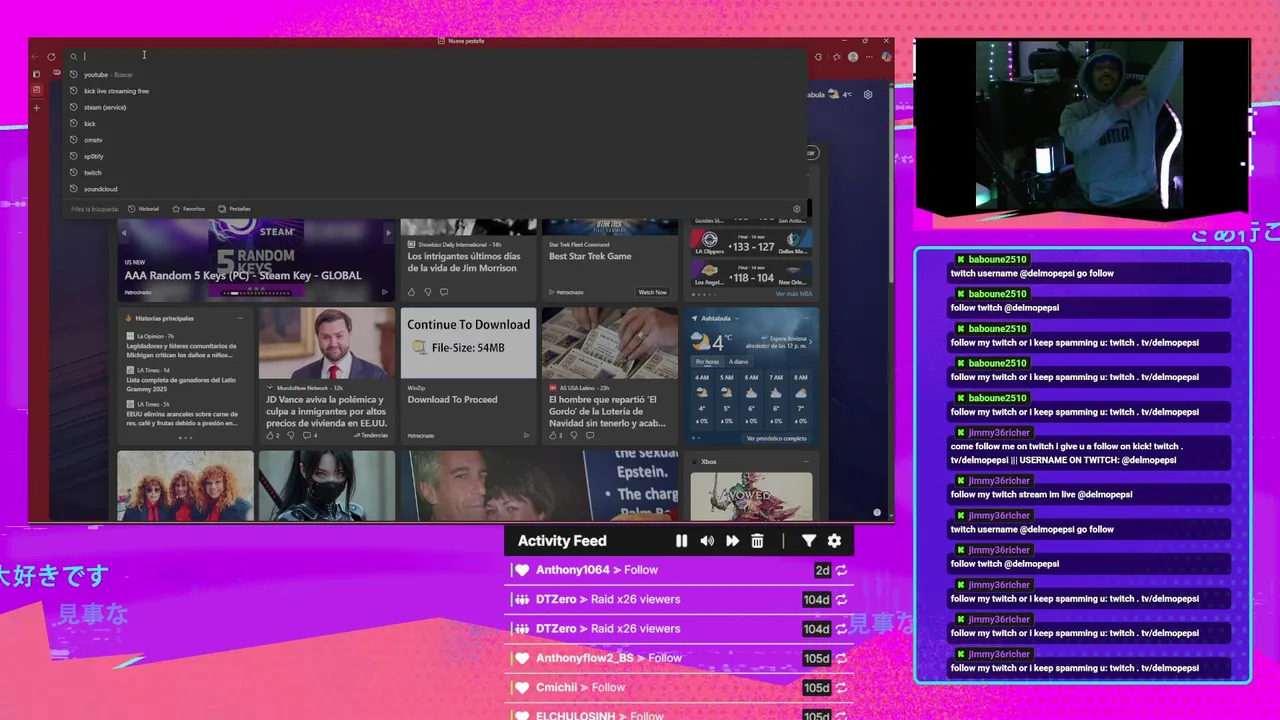Image resolution: width=1280 pixels, height=720 pixels.
Task: Open JD Vance article thumbnail
Action: pyautogui.click(x=327, y=343)
